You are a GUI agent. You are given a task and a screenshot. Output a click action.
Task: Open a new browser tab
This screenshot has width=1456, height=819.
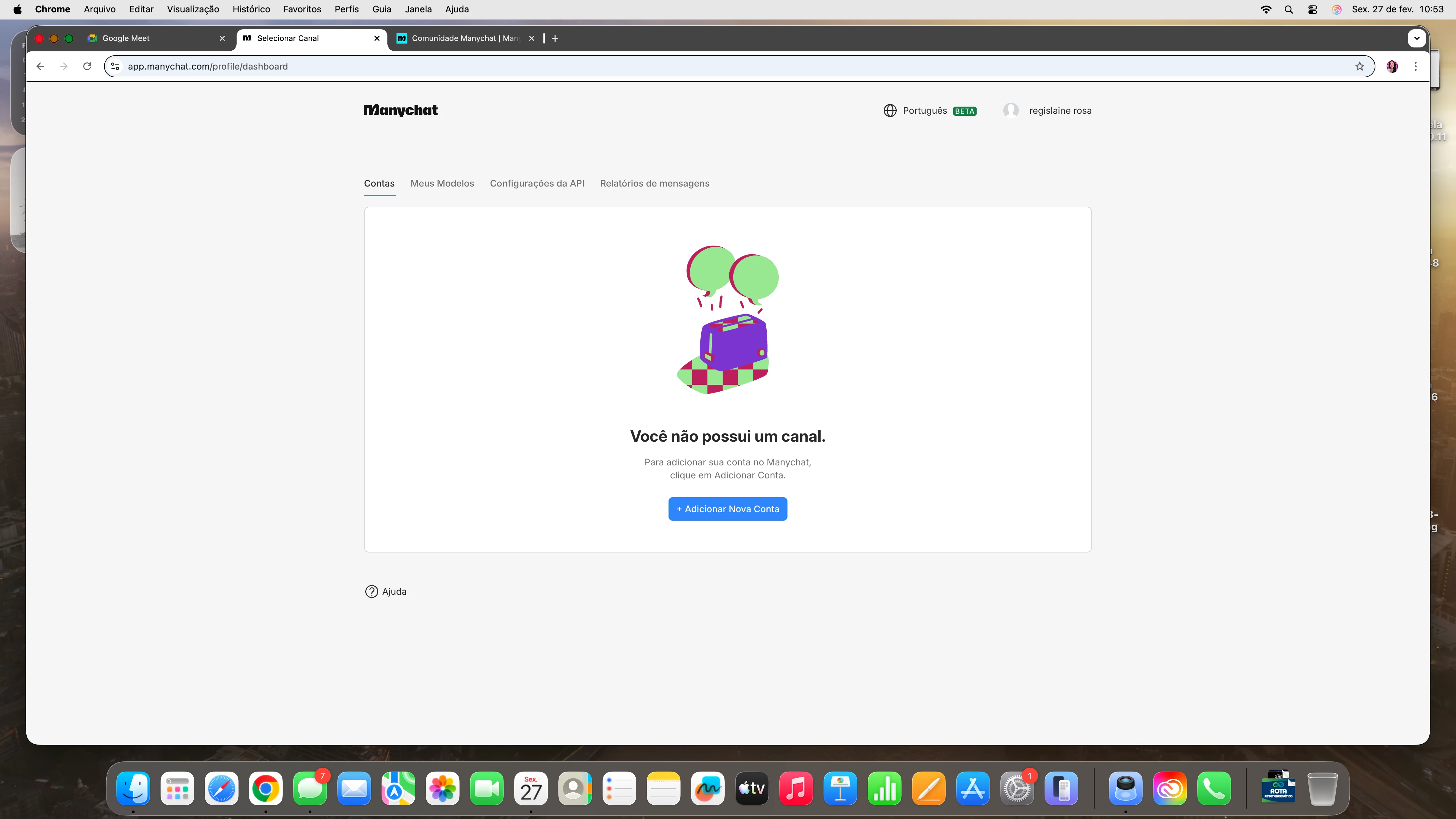point(555,38)
